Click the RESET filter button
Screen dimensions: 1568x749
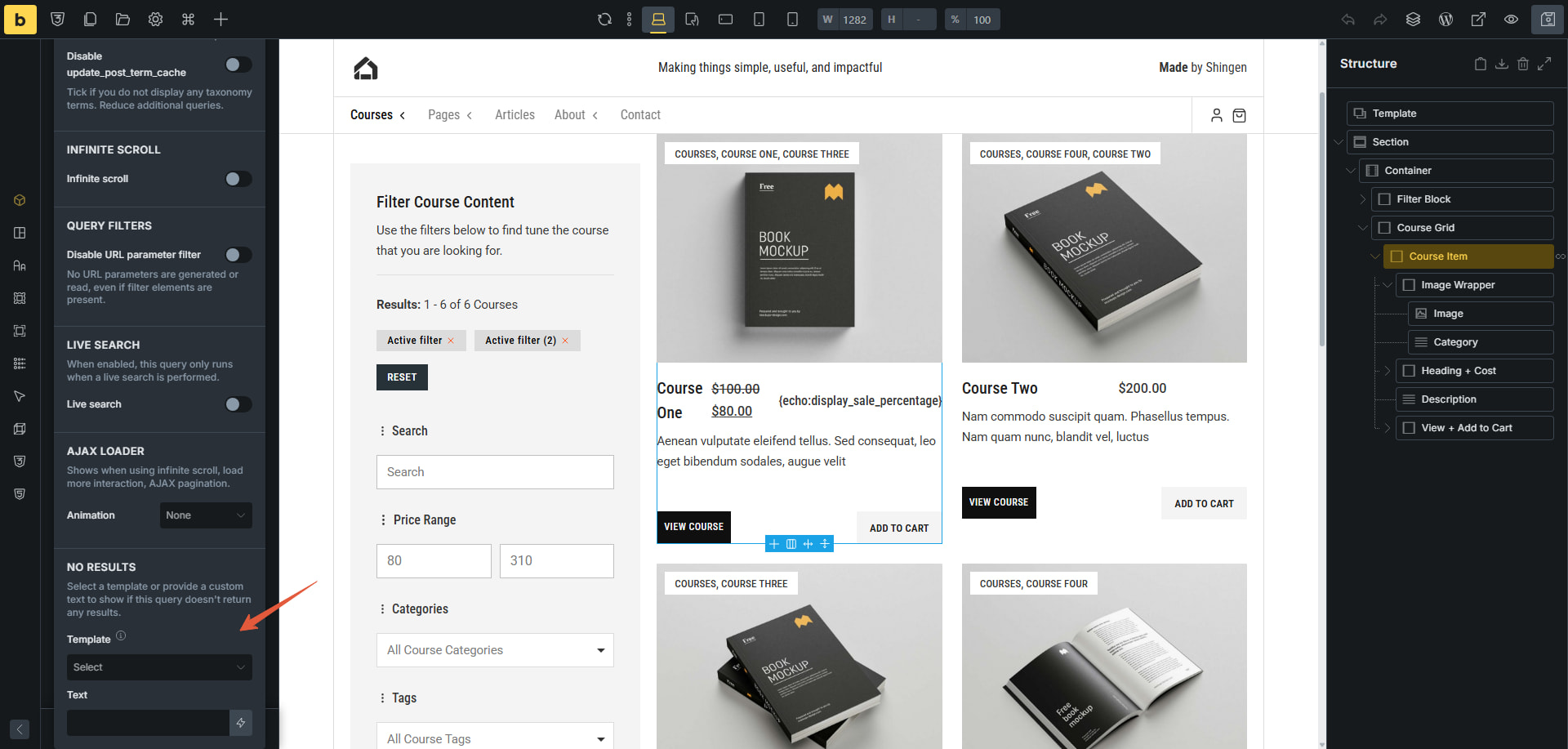pos(402,377)
